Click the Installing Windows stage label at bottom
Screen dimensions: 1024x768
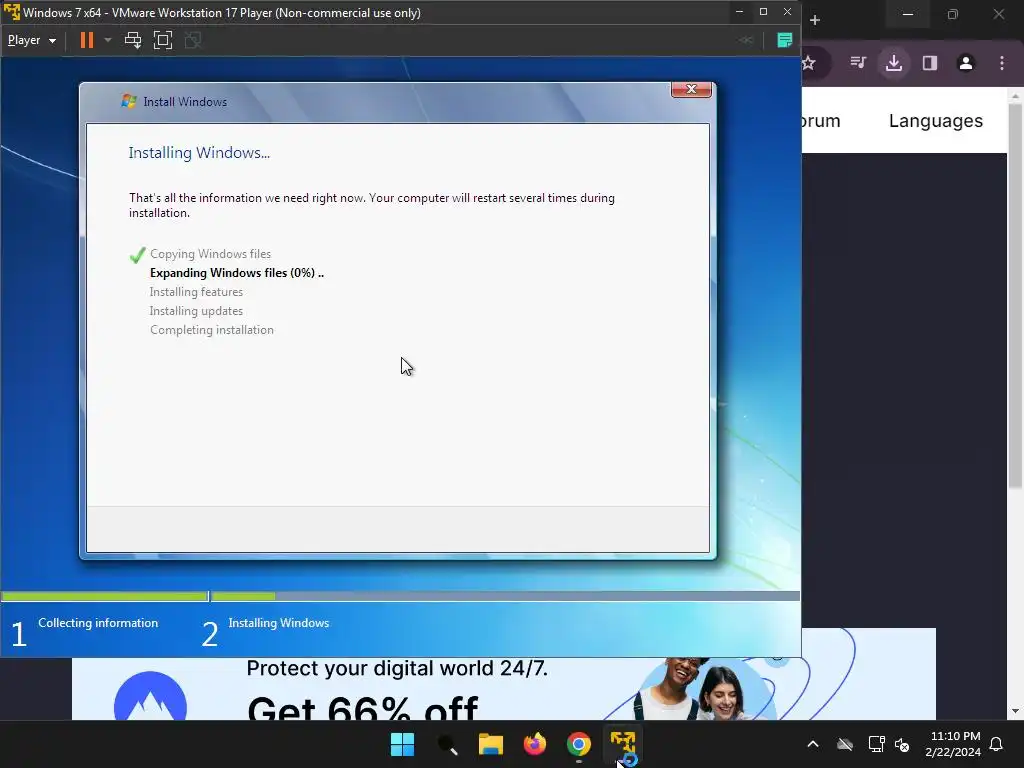279,623
